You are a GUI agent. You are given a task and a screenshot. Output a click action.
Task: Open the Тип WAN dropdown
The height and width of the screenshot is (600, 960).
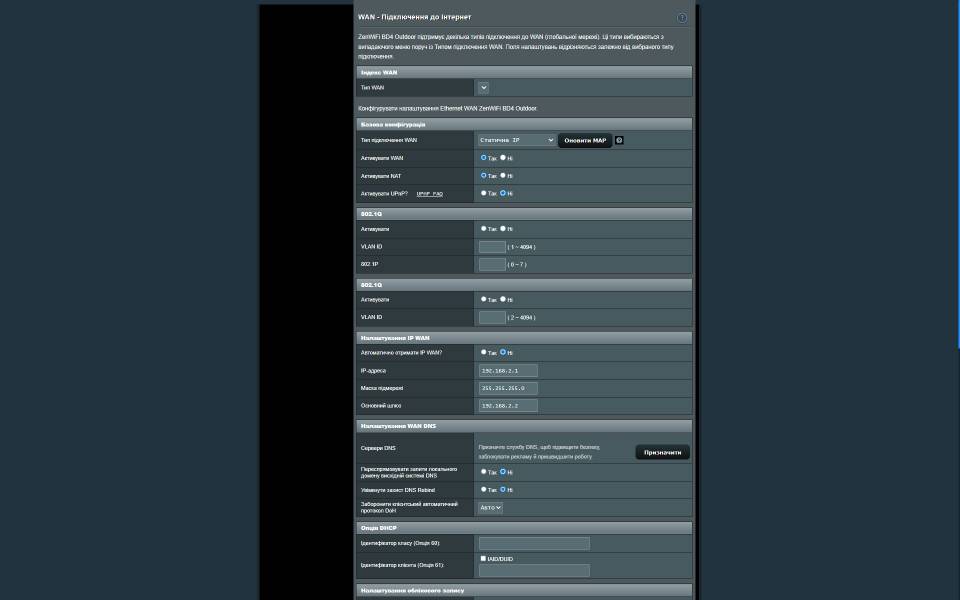pos(484,88)
